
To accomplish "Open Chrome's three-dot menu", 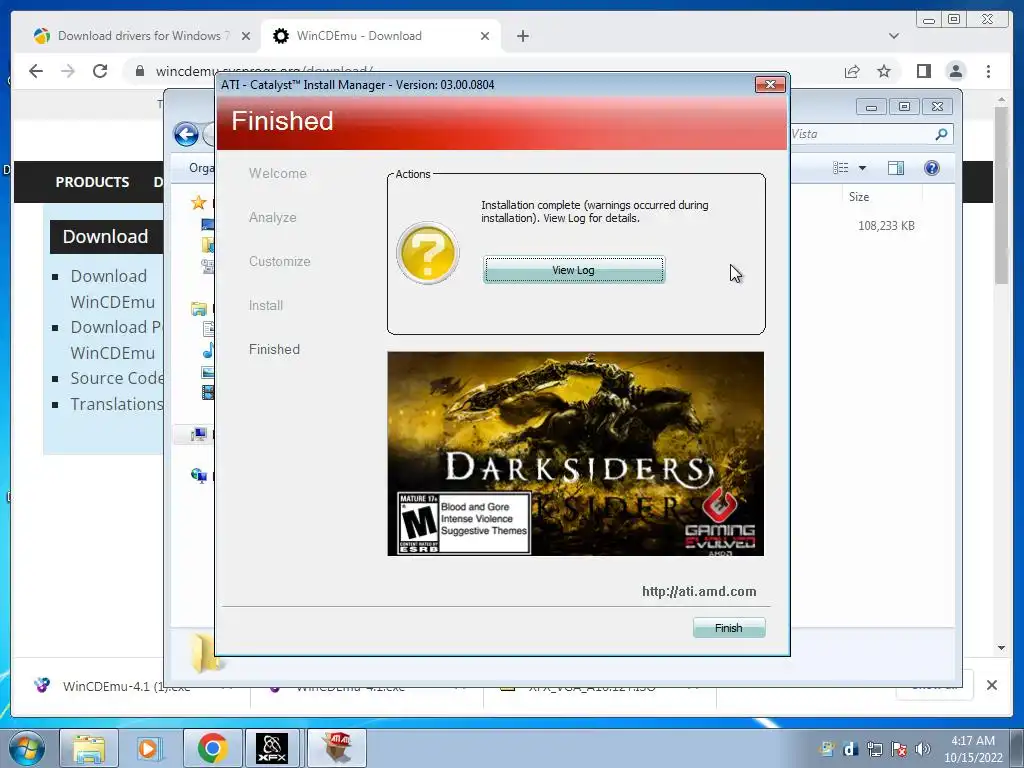I will (988, 71).
